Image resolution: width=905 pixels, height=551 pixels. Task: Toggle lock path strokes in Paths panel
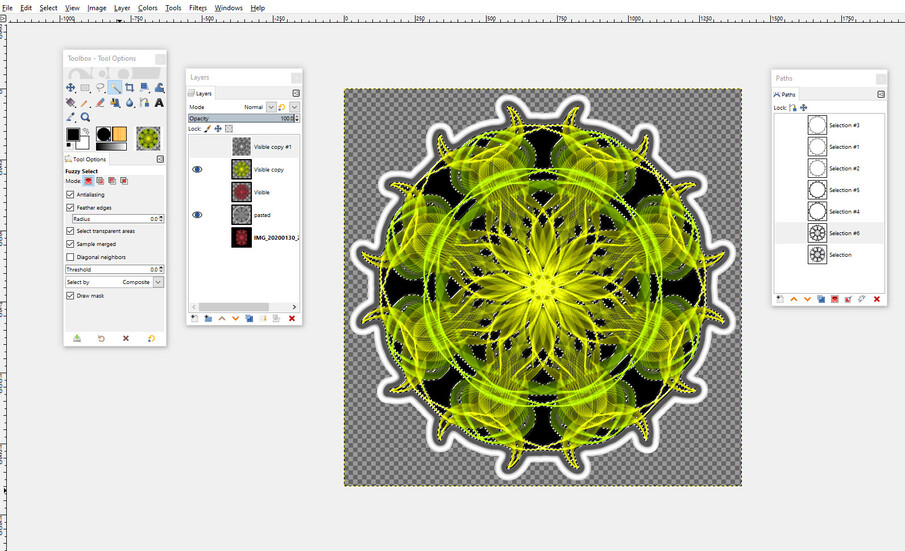793,107
